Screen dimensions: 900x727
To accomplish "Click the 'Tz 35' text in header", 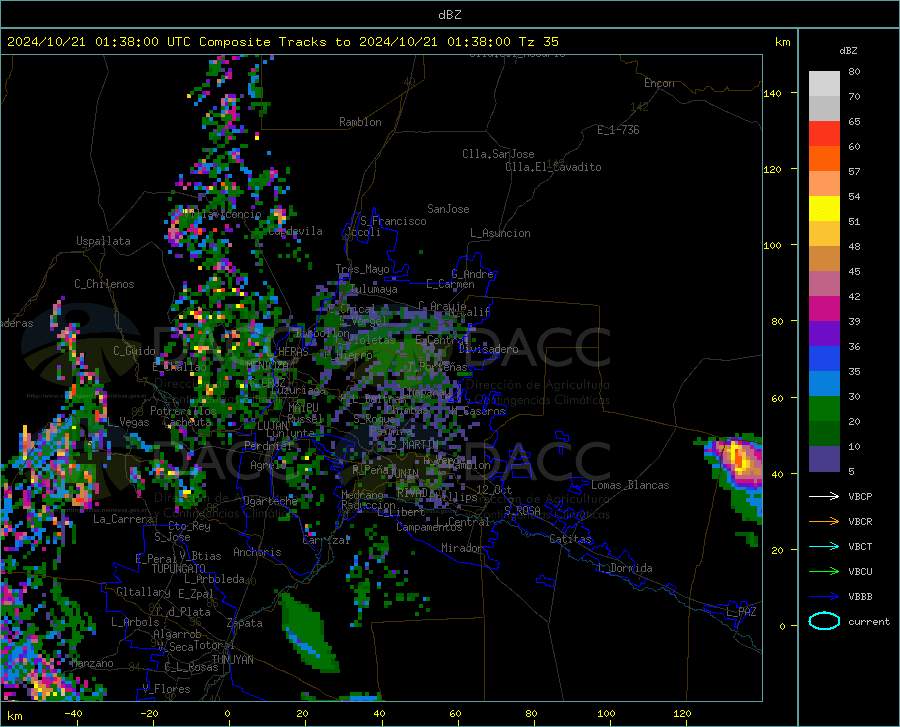I will pos(538,42).
